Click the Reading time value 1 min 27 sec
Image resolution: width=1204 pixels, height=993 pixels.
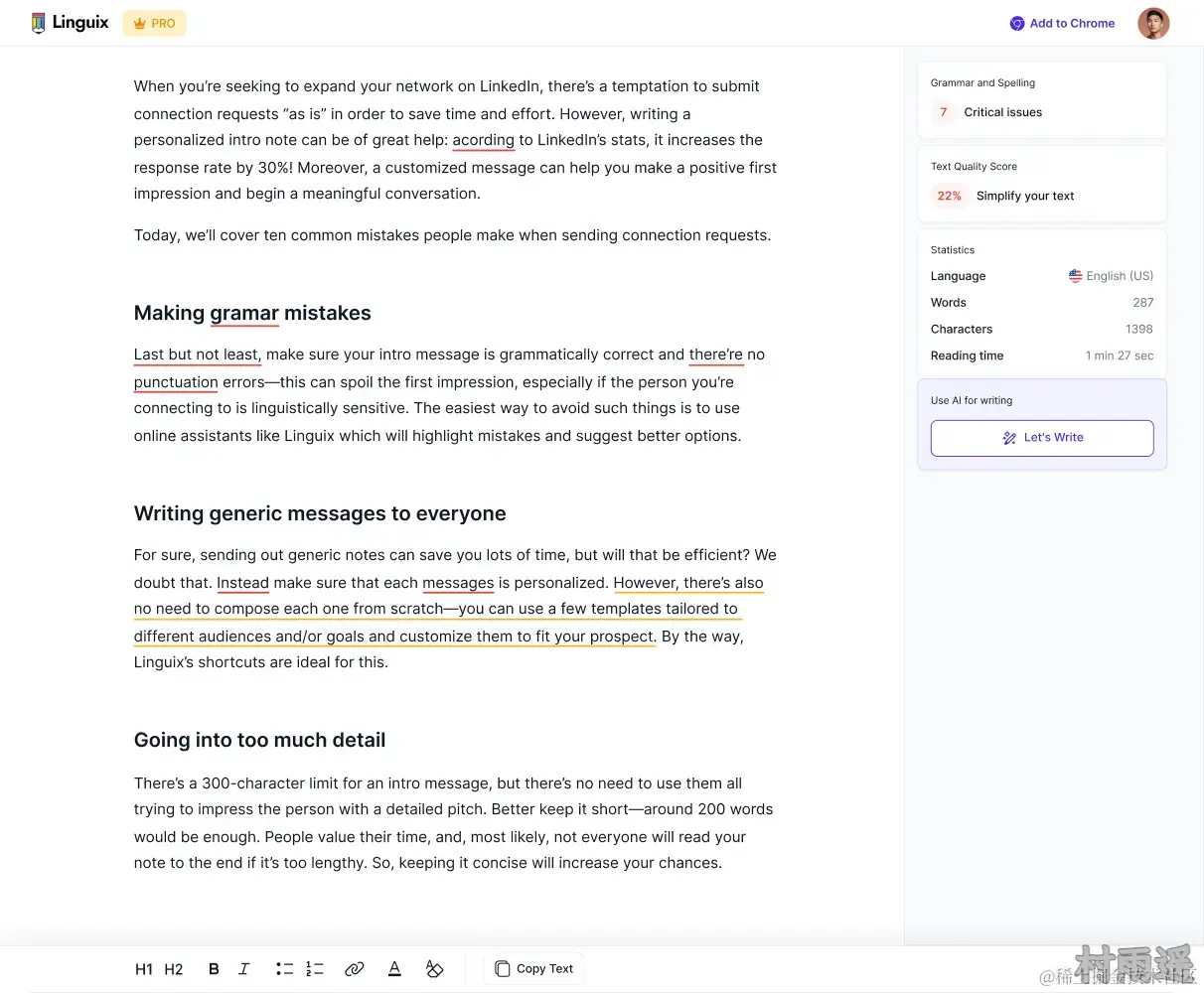coord(1120,355)
